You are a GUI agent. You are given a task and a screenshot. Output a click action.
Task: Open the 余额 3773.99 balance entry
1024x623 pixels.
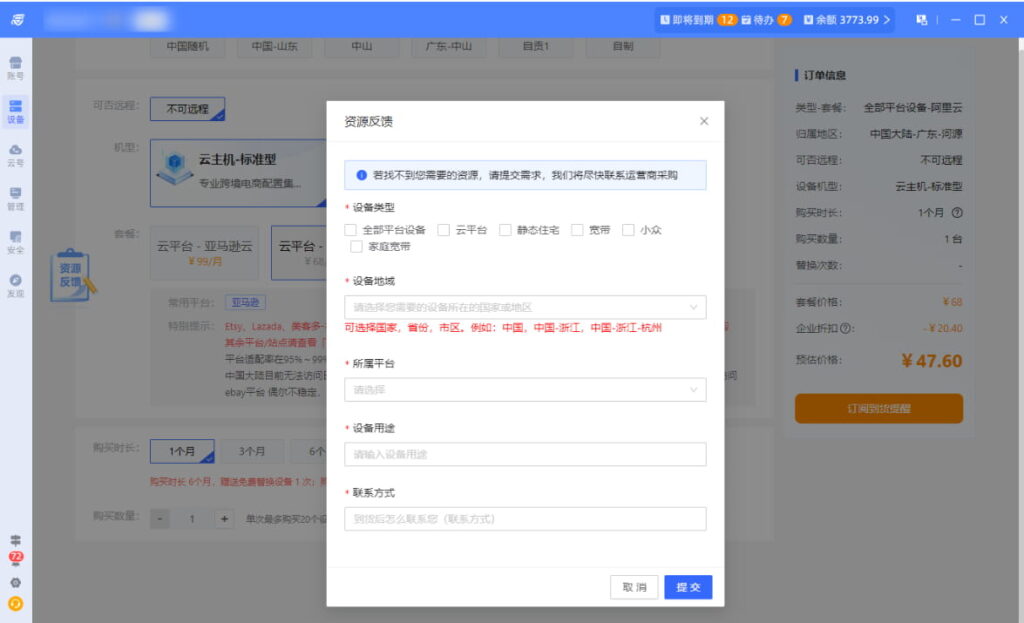(846, 20)
